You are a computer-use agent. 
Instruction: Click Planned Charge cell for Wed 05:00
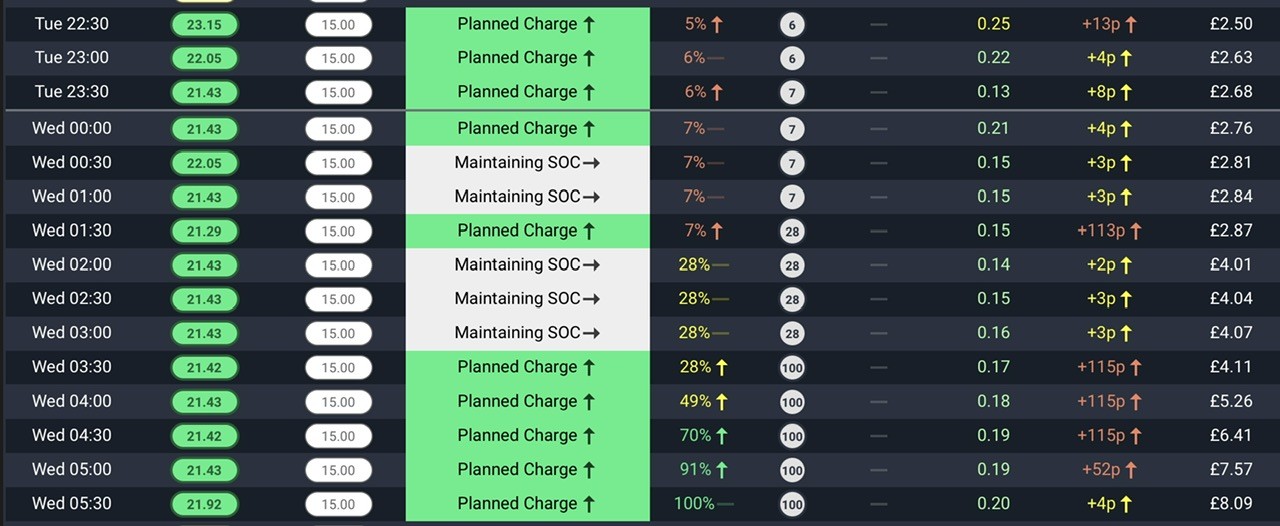pos(527,469)
